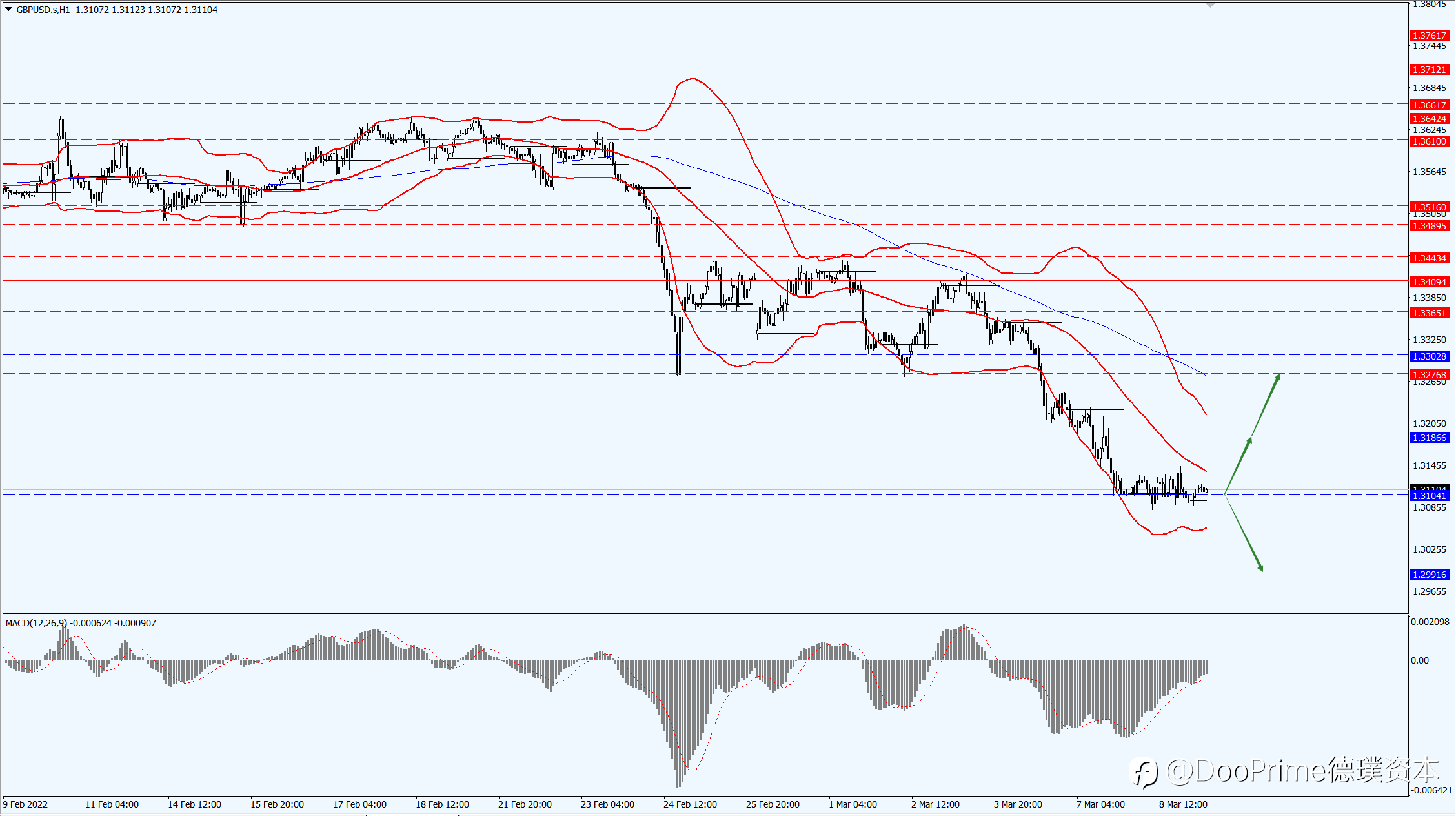Click the 21 Feb 20:00 time axis label
The width and height of the screenshot is (1456, 816).
click(x=525, y=804)
